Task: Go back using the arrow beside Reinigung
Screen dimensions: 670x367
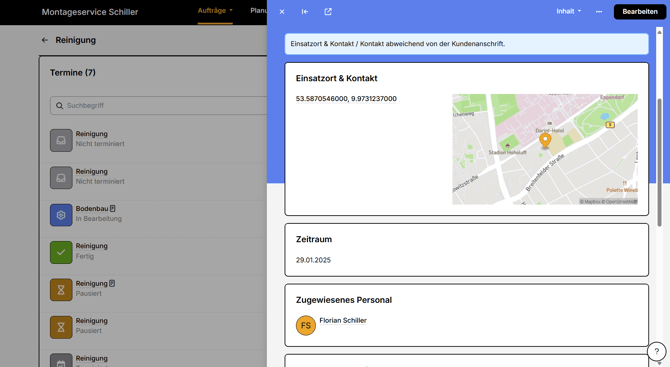Action: click(44, 40)
